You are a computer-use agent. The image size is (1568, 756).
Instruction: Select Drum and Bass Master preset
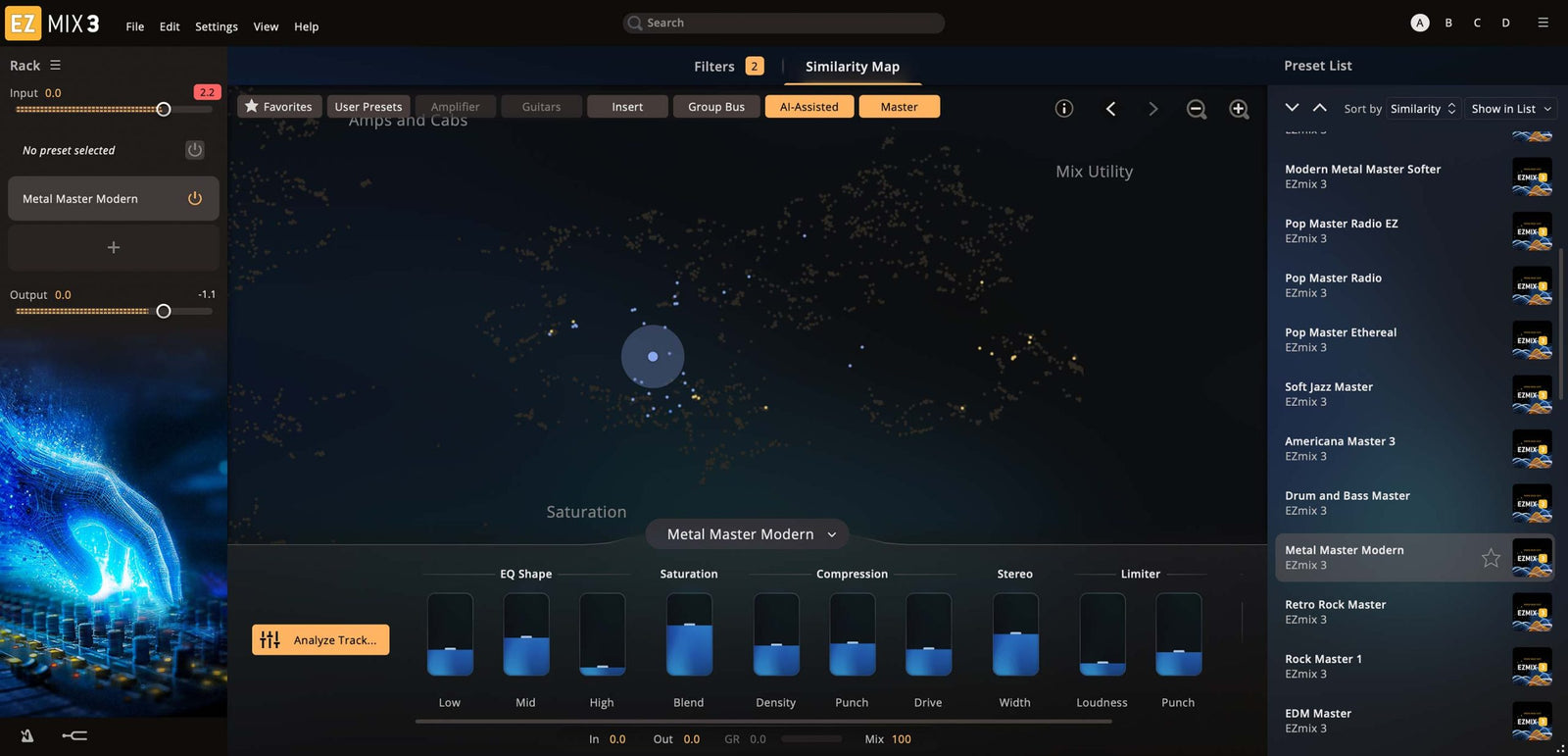(x=1417, y=503)
